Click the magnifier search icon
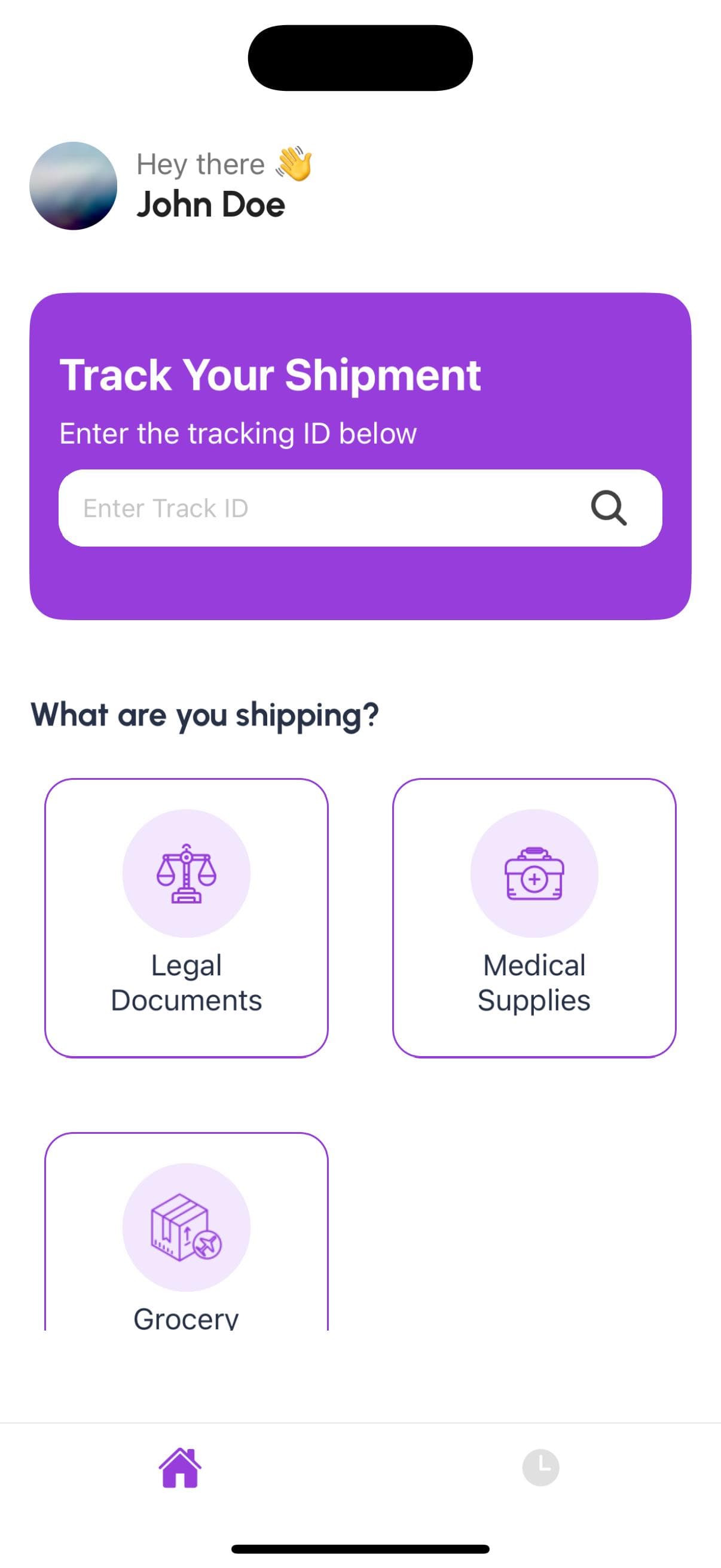721x1568 pixels. 609,508
